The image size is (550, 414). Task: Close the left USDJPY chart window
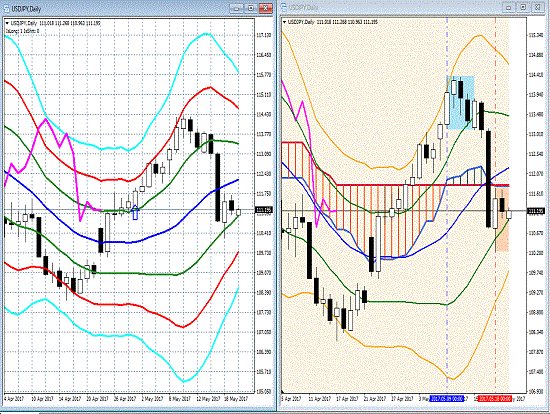(x=266, y=8)
